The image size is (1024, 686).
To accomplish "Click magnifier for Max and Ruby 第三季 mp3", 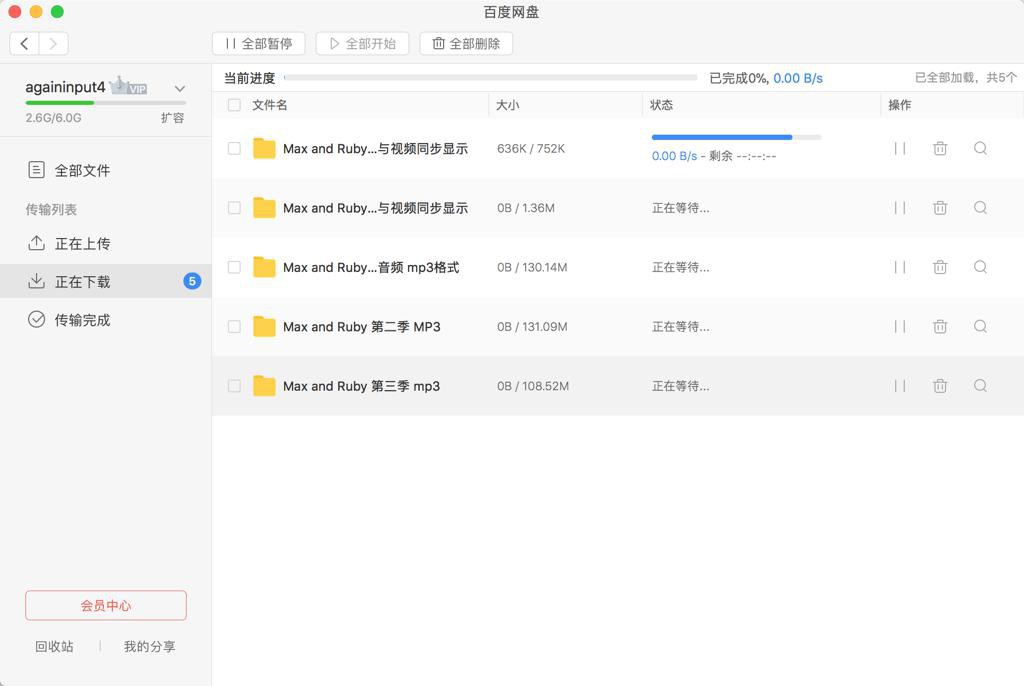I will coord(980,386).
